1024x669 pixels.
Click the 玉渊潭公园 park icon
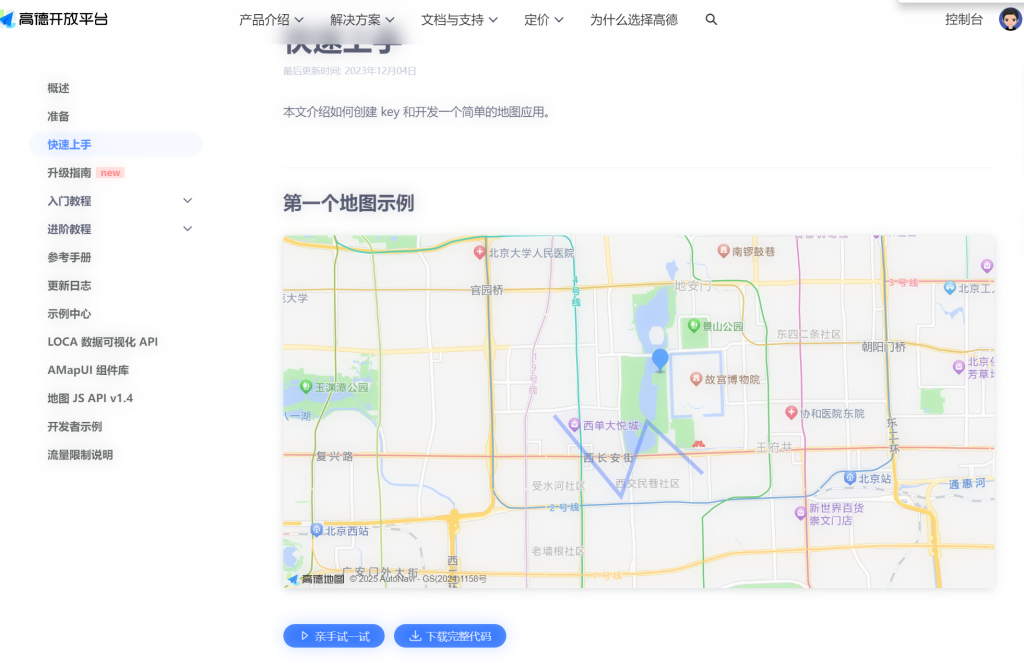(306, 387)
